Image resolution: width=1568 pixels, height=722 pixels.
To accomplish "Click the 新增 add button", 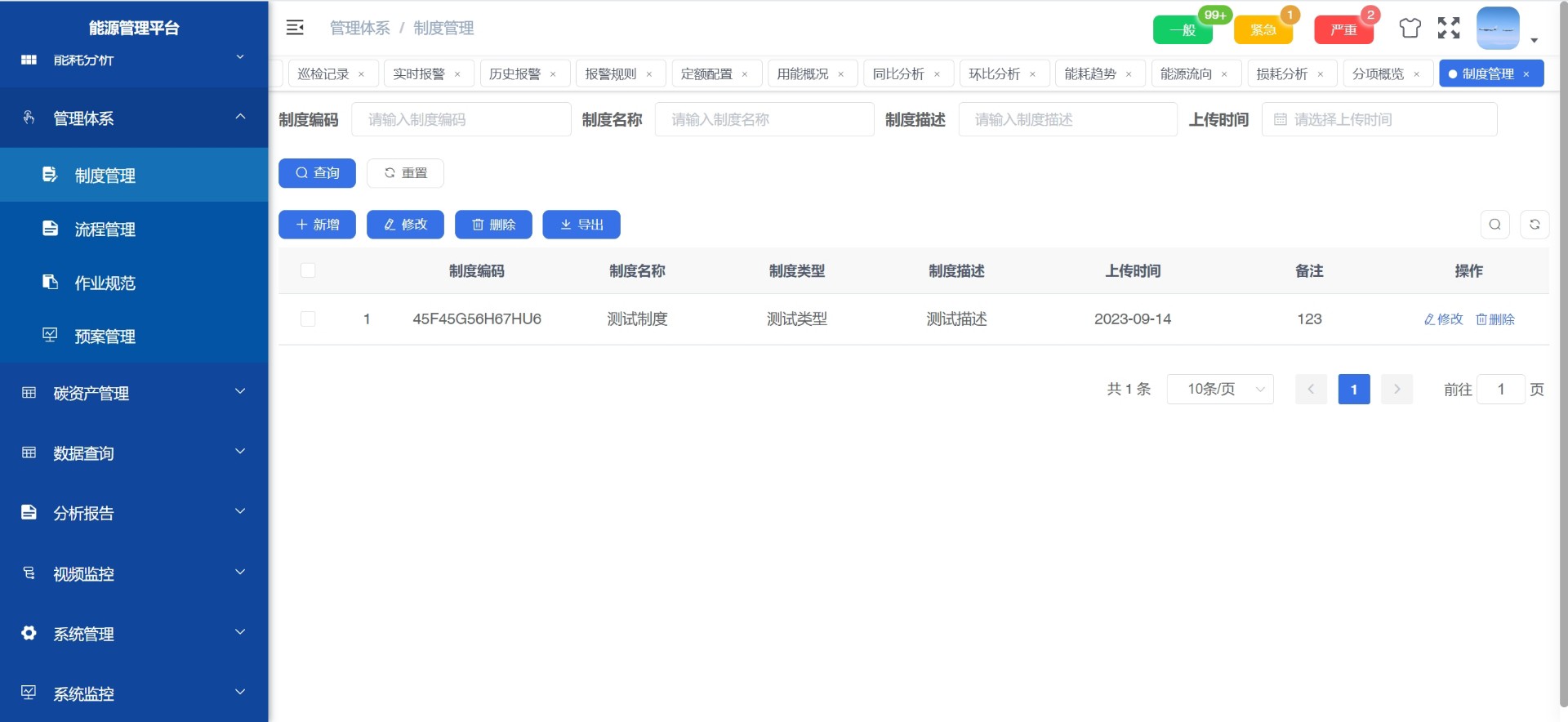I will [x=317, y=225].
